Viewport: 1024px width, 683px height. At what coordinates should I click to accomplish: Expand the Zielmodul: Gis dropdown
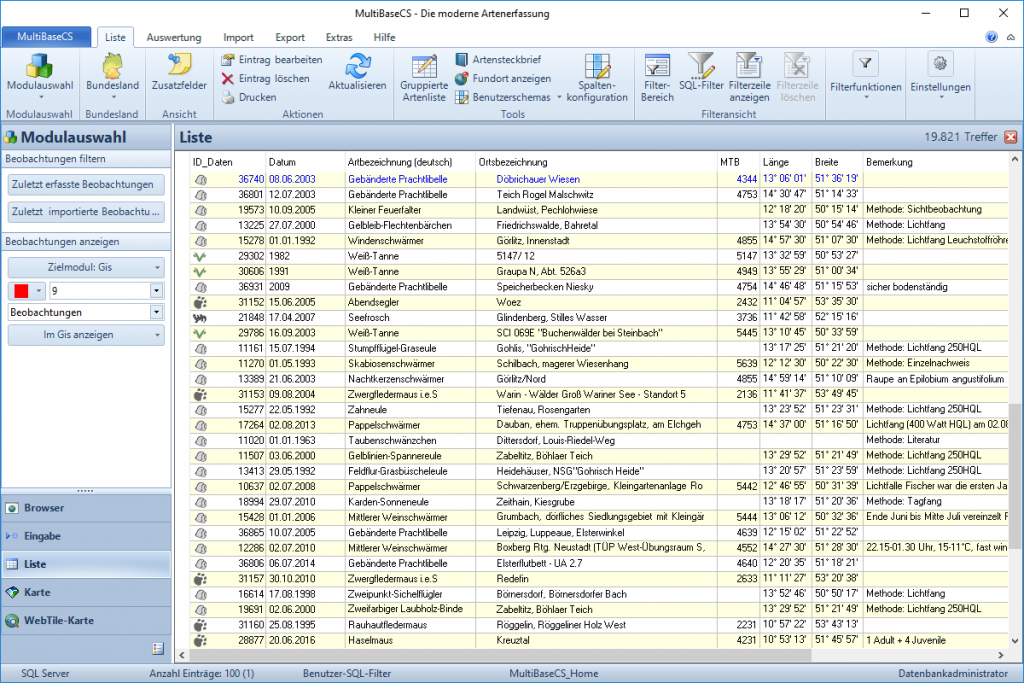coord(87,268)
